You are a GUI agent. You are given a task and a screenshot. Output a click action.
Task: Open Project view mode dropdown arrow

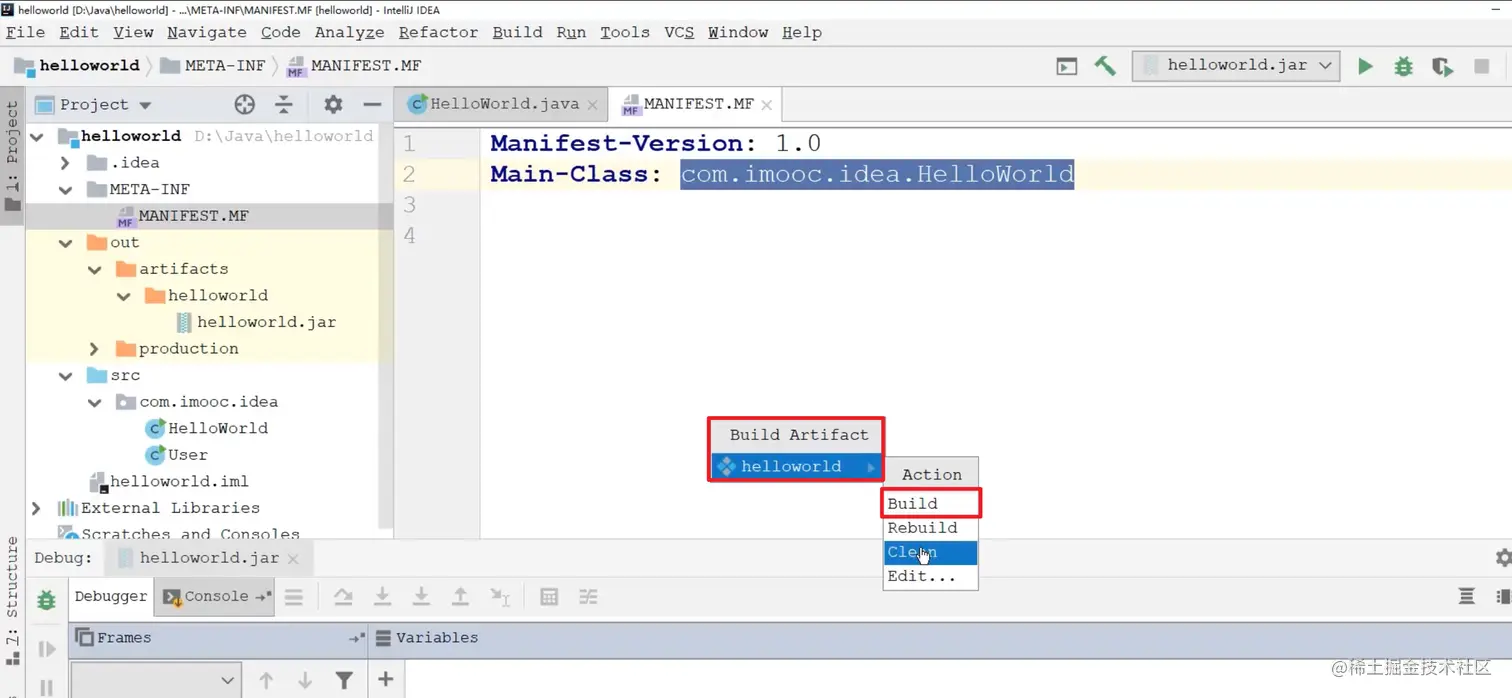pyautogui.click(x=145, y=105)
